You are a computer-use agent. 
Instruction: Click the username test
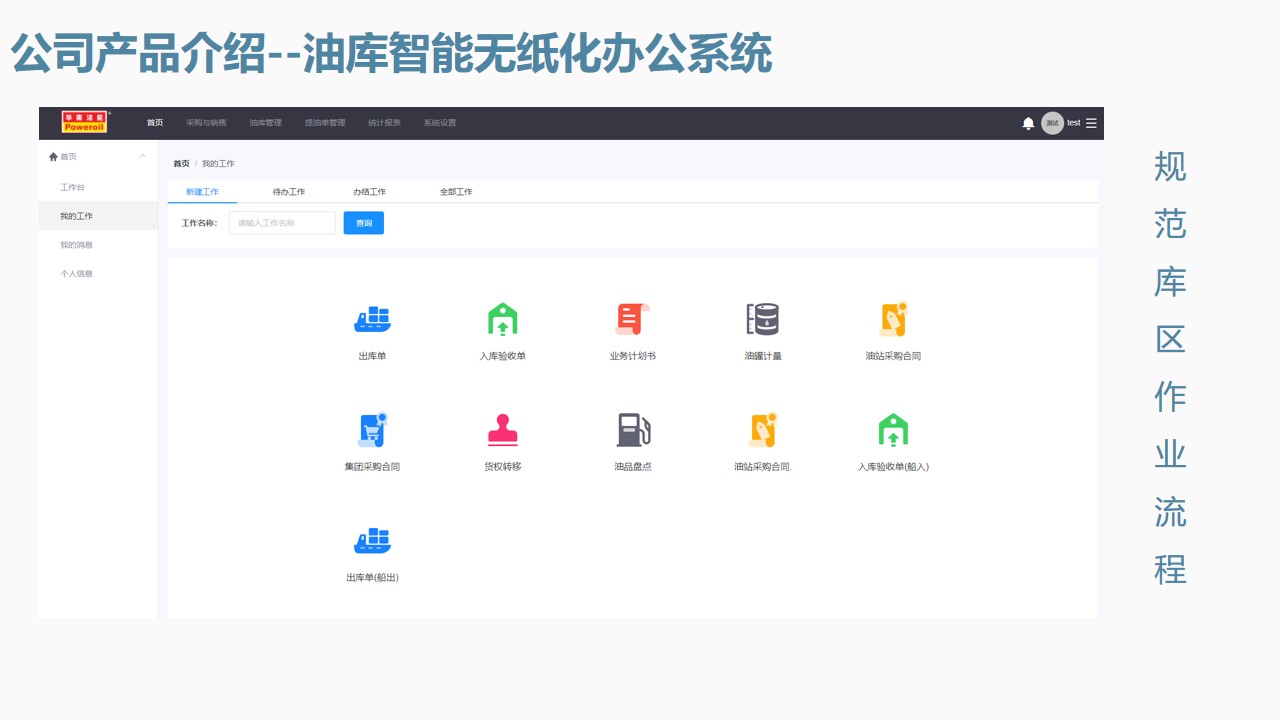1073,123
